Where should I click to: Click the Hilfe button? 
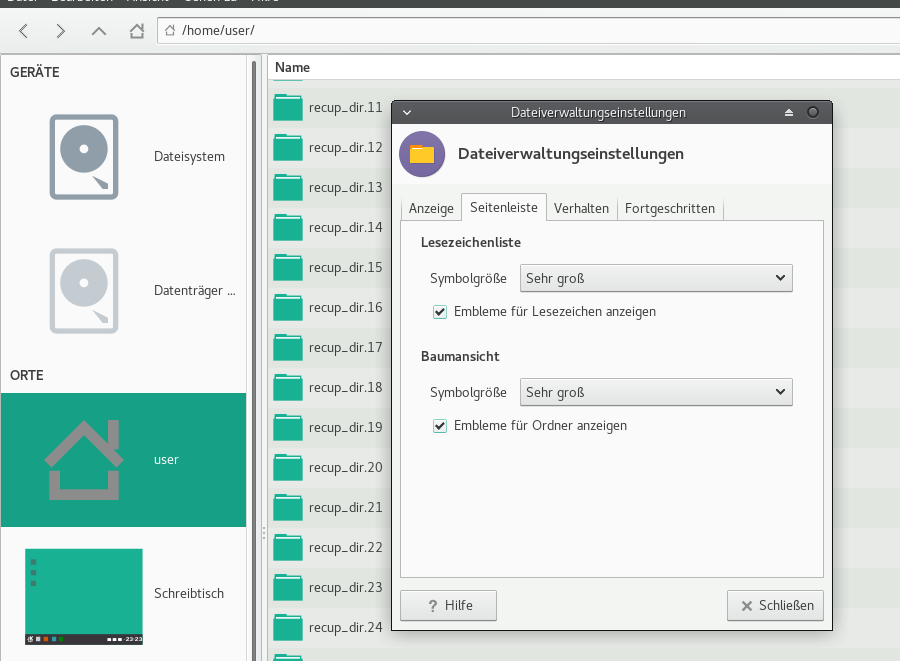448,605
